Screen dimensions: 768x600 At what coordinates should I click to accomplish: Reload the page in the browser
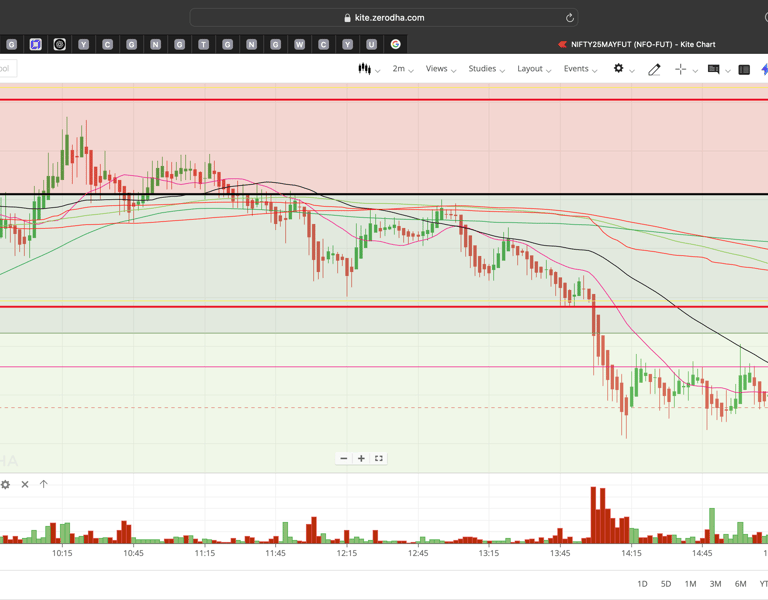570,18
